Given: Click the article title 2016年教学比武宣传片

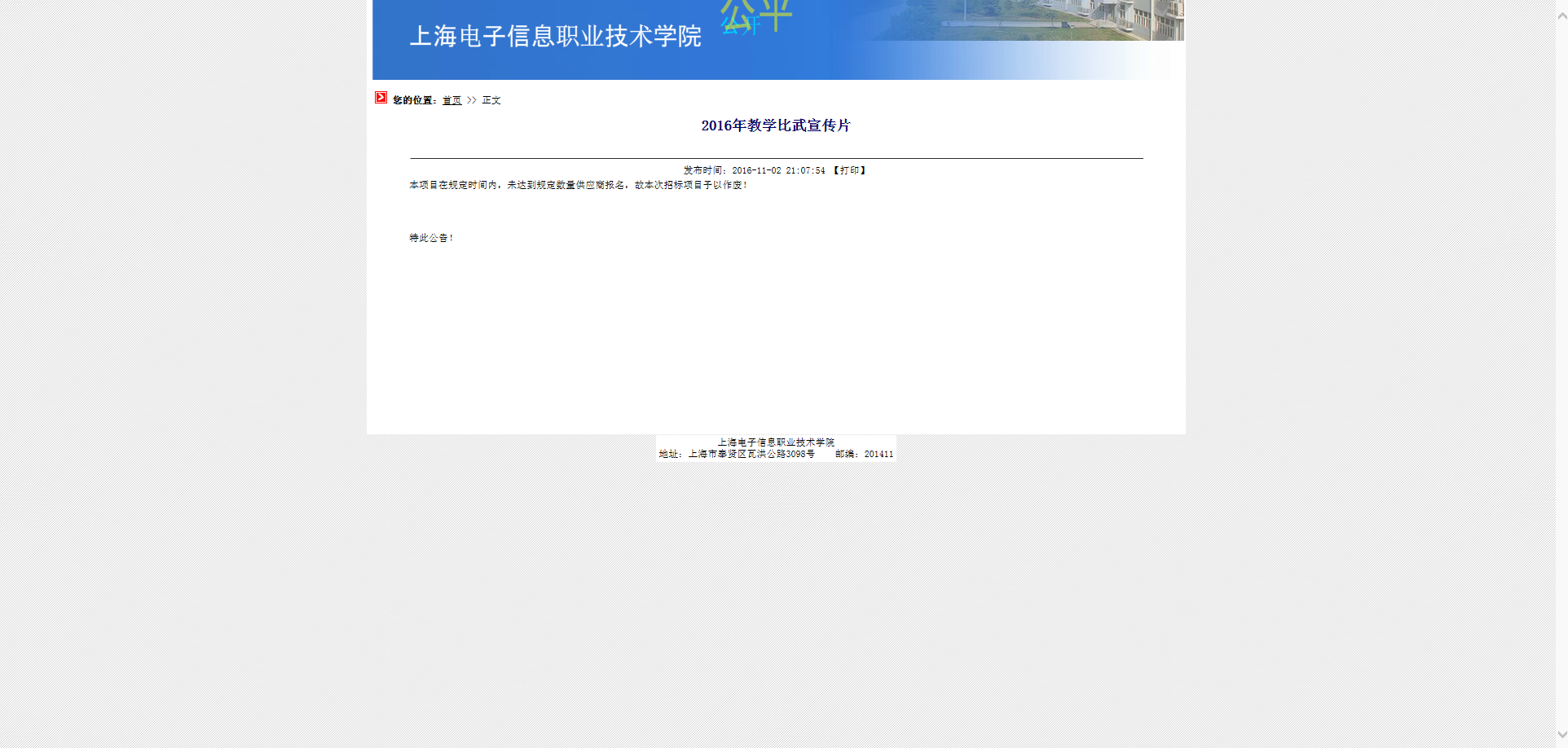Looking at the screenshot, I should [775, 125].
